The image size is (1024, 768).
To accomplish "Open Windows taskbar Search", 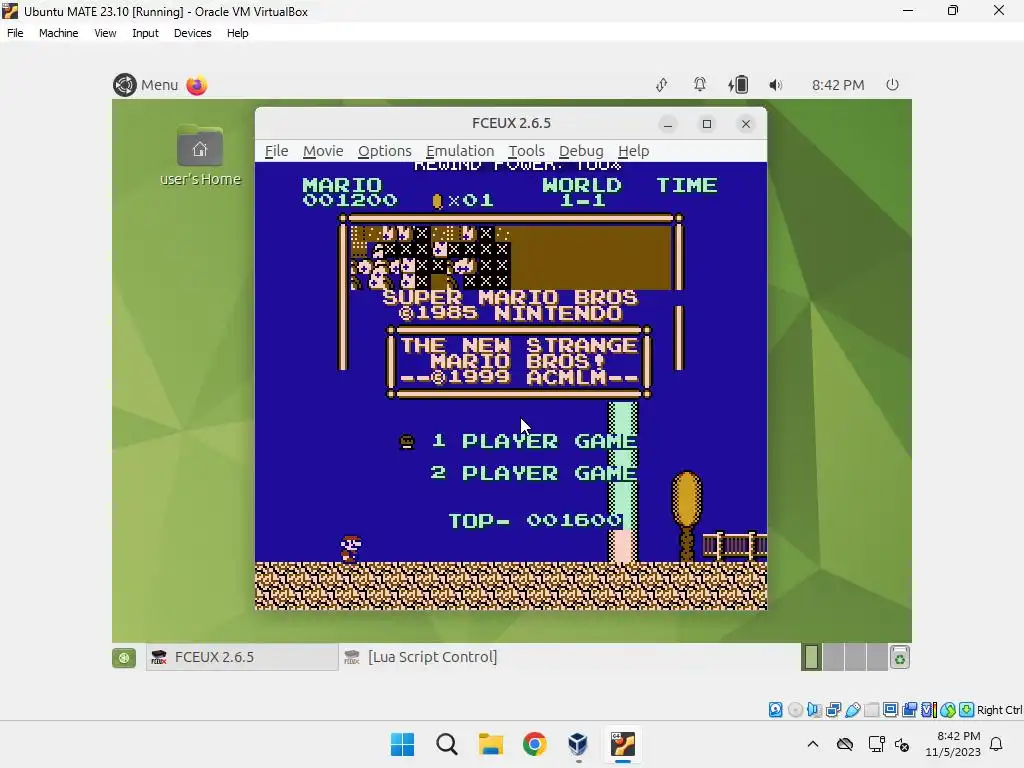I will click(447, 744).
